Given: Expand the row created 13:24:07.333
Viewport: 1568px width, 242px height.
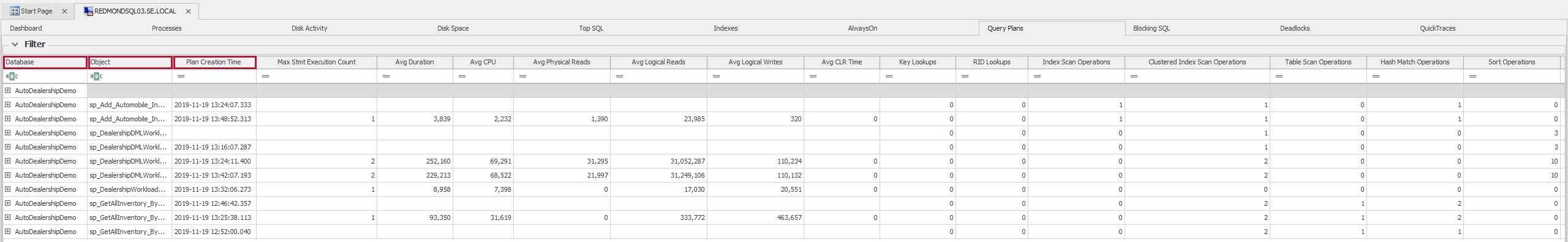Looking at the screenshot, I should [8, 105].
